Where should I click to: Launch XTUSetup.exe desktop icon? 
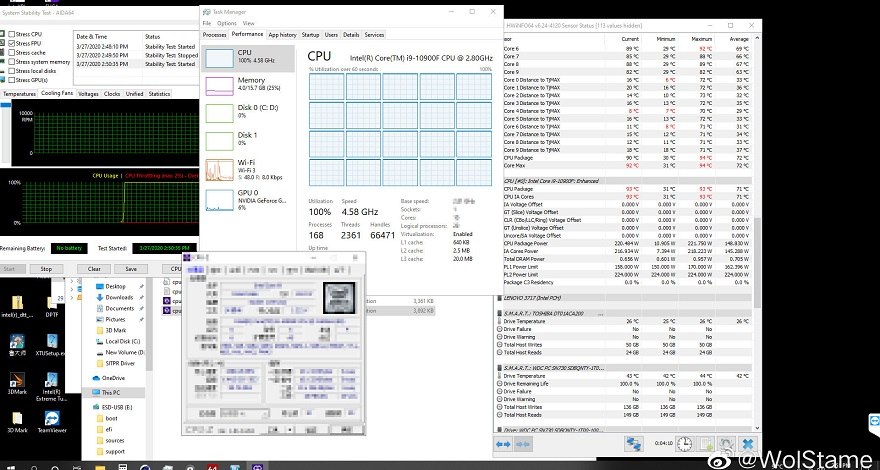(x=52, y=345)
